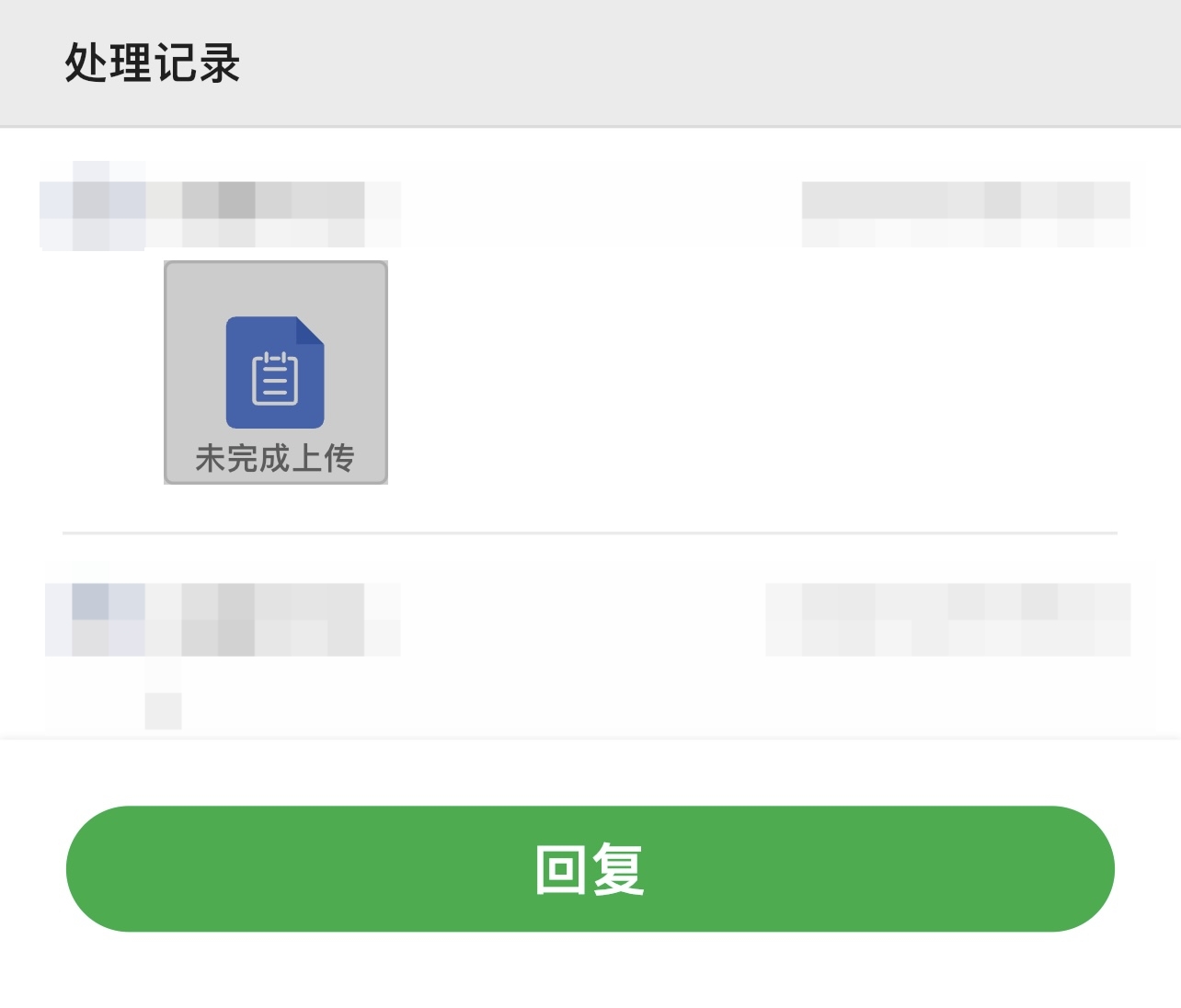Click the blurred avatar beside the first record name

point(93,206)
